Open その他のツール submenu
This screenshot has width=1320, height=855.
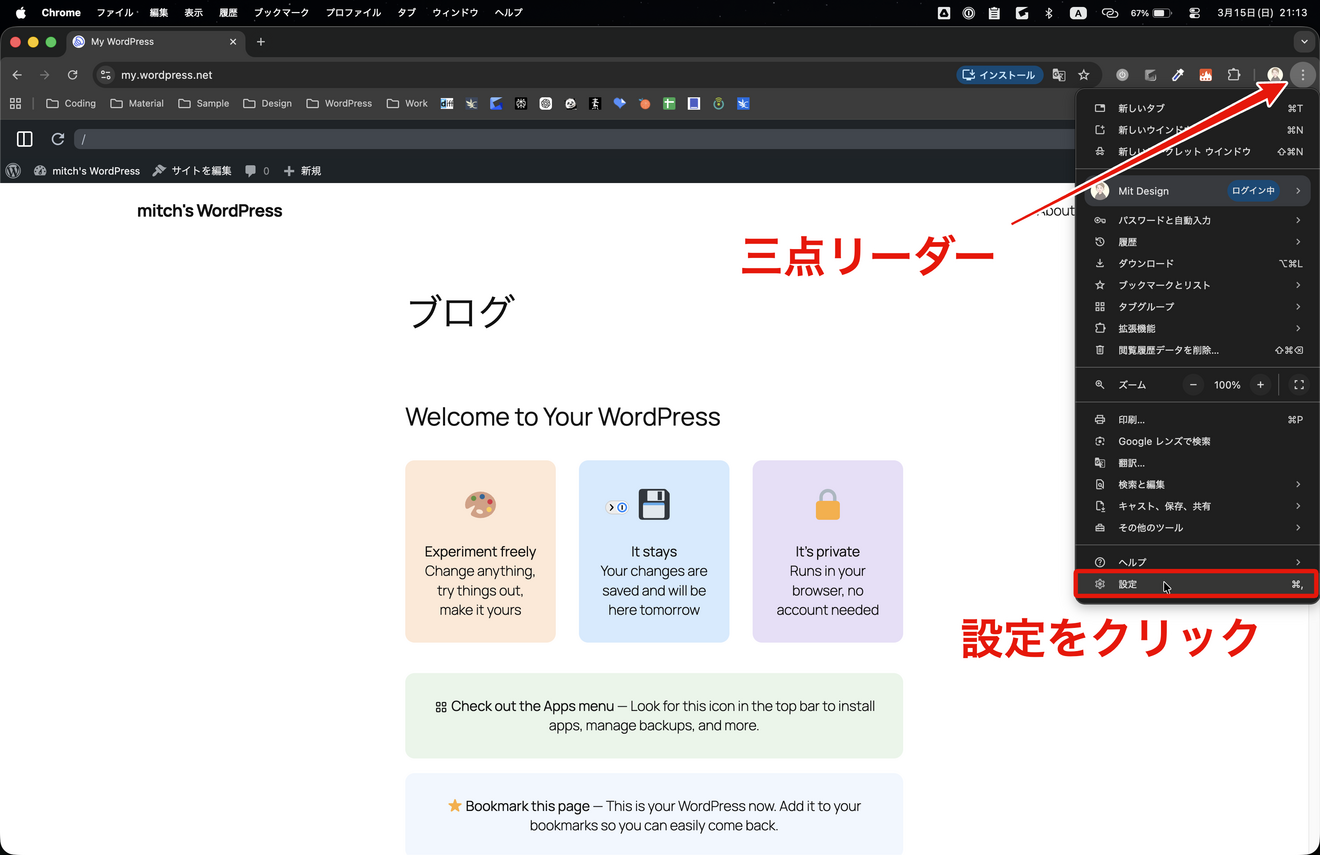click(x=1197, y=528)
